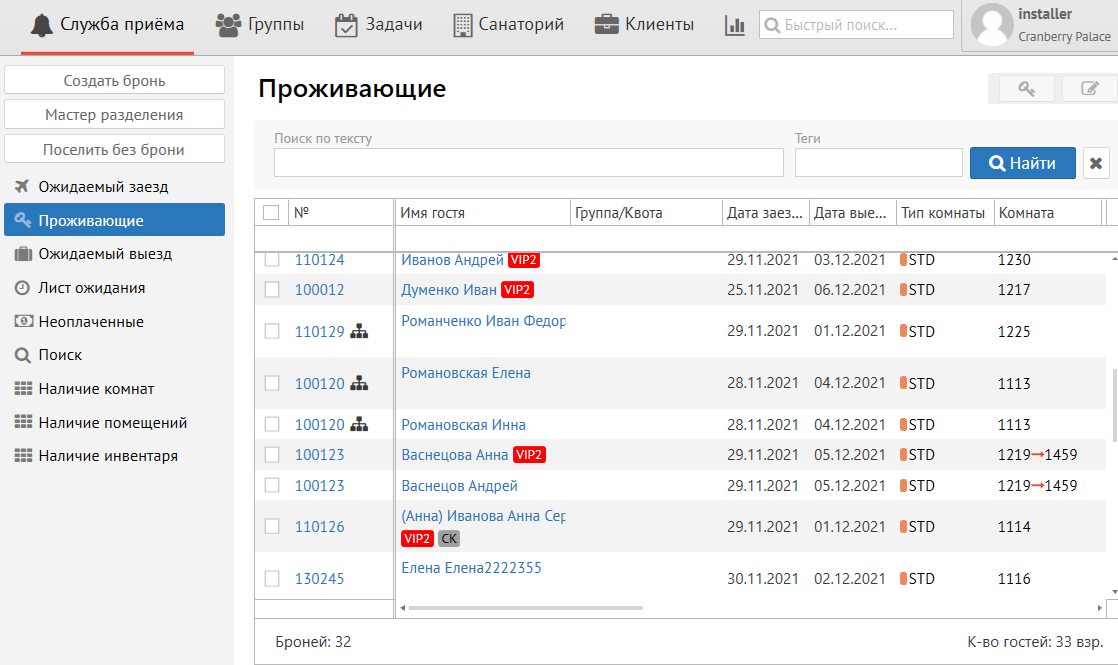Click group icon beside booking 110129
The image size is (1118, 665).
click(360, 331)
